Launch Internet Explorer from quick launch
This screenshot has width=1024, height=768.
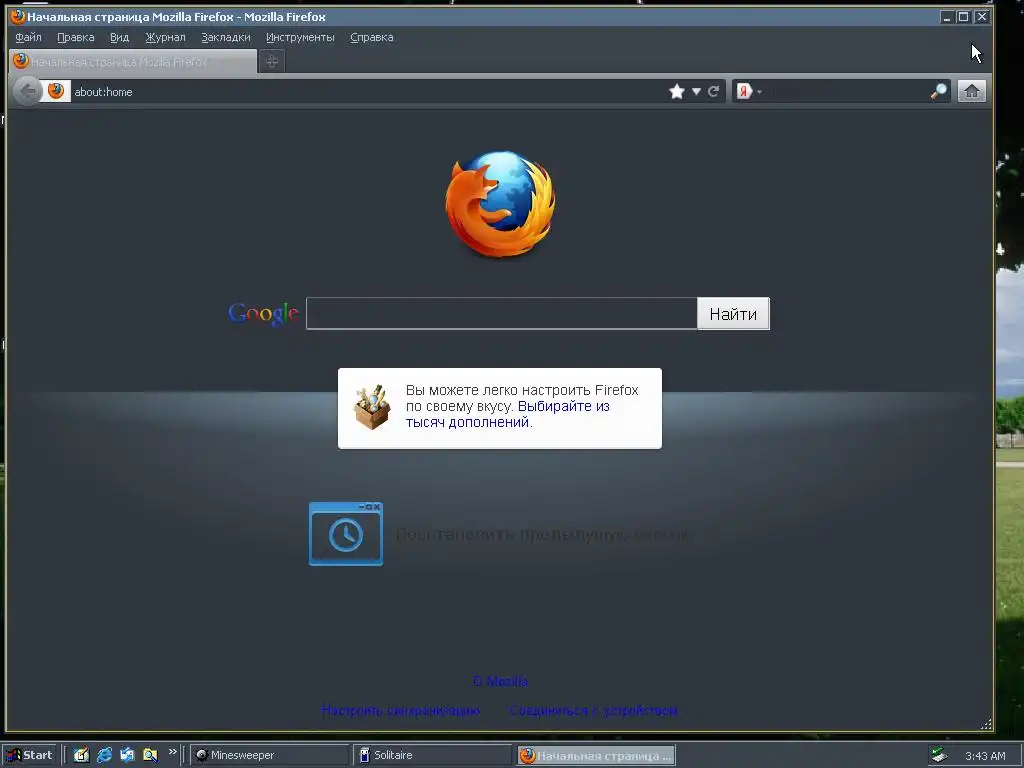(x=104, y=755)
